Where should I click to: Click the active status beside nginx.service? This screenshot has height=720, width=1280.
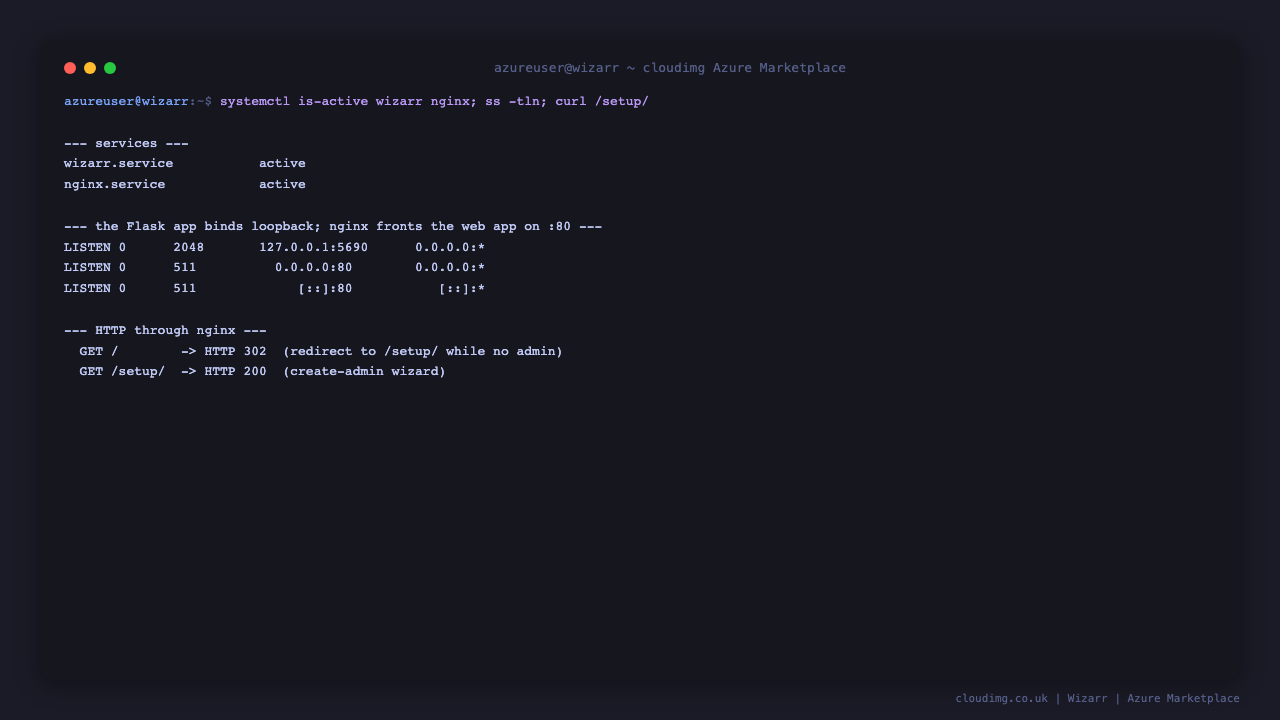pos(282,184)
